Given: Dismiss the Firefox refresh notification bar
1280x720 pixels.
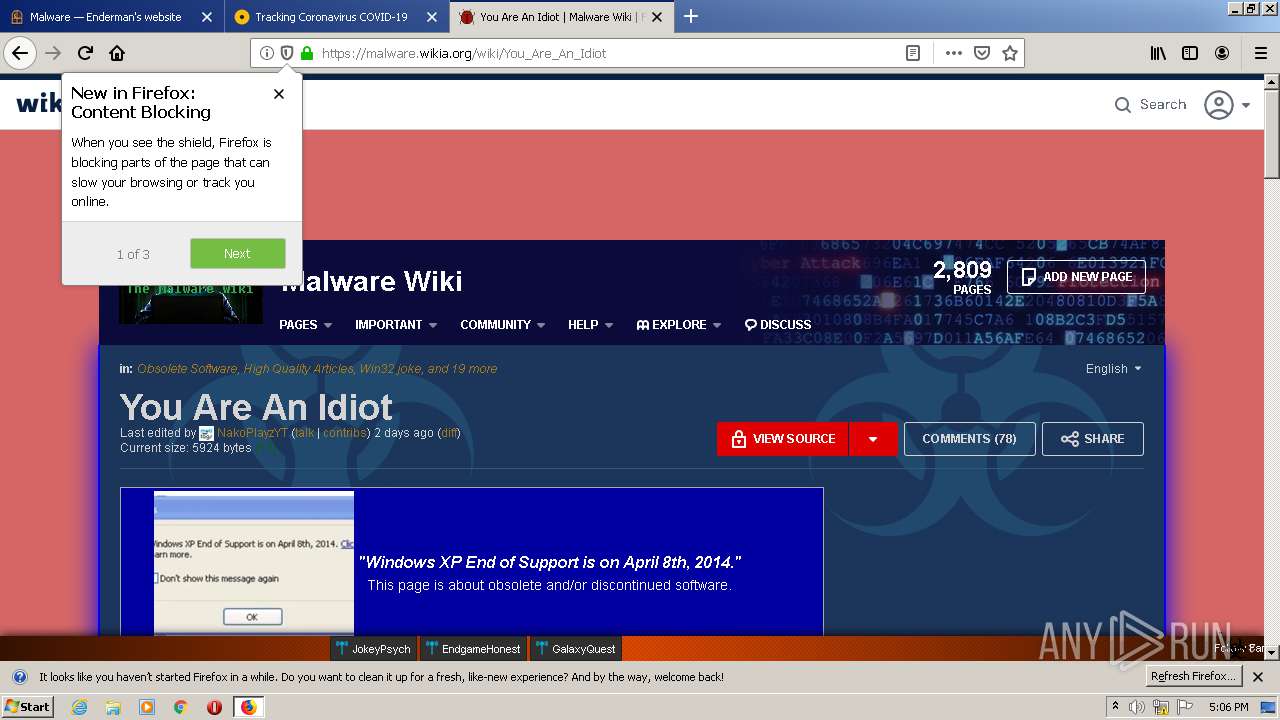Looking at the screenshot, I should (x=1259, y=677).
